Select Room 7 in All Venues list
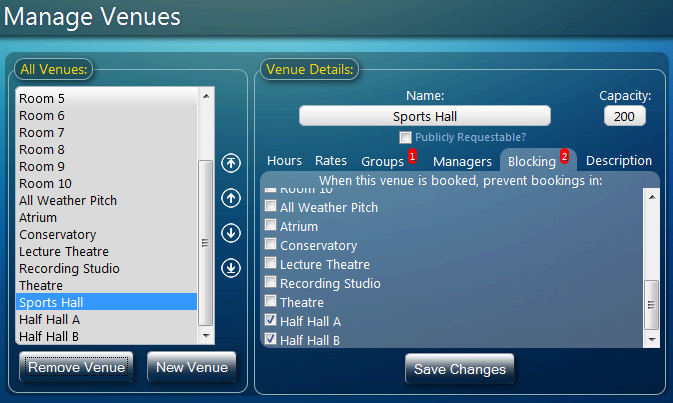 coord(106,133)
